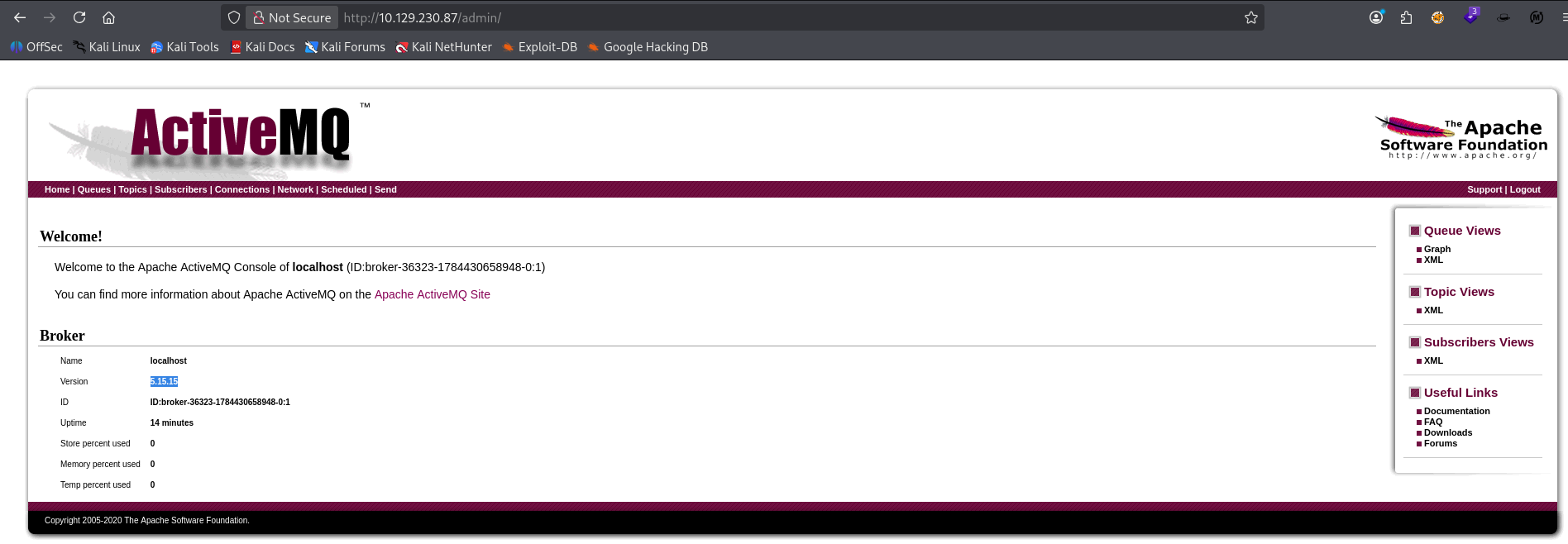Open the Not Secure lock indicator

[292, 17]
